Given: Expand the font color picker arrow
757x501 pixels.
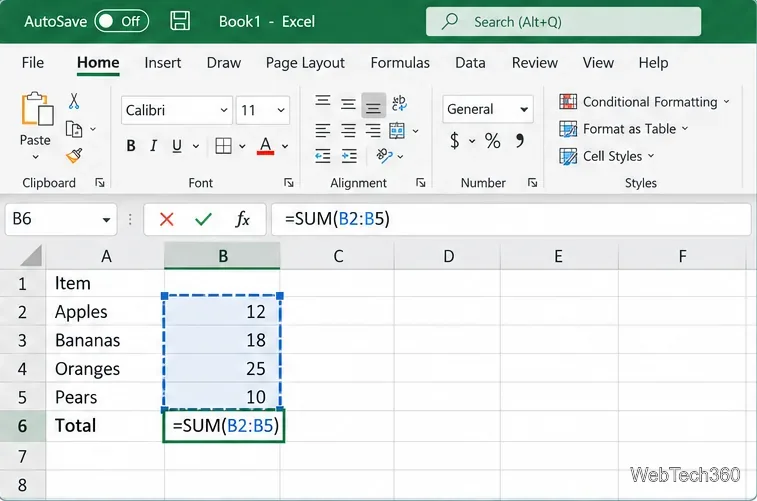Looking at the screenshot, I should (285, 146).
